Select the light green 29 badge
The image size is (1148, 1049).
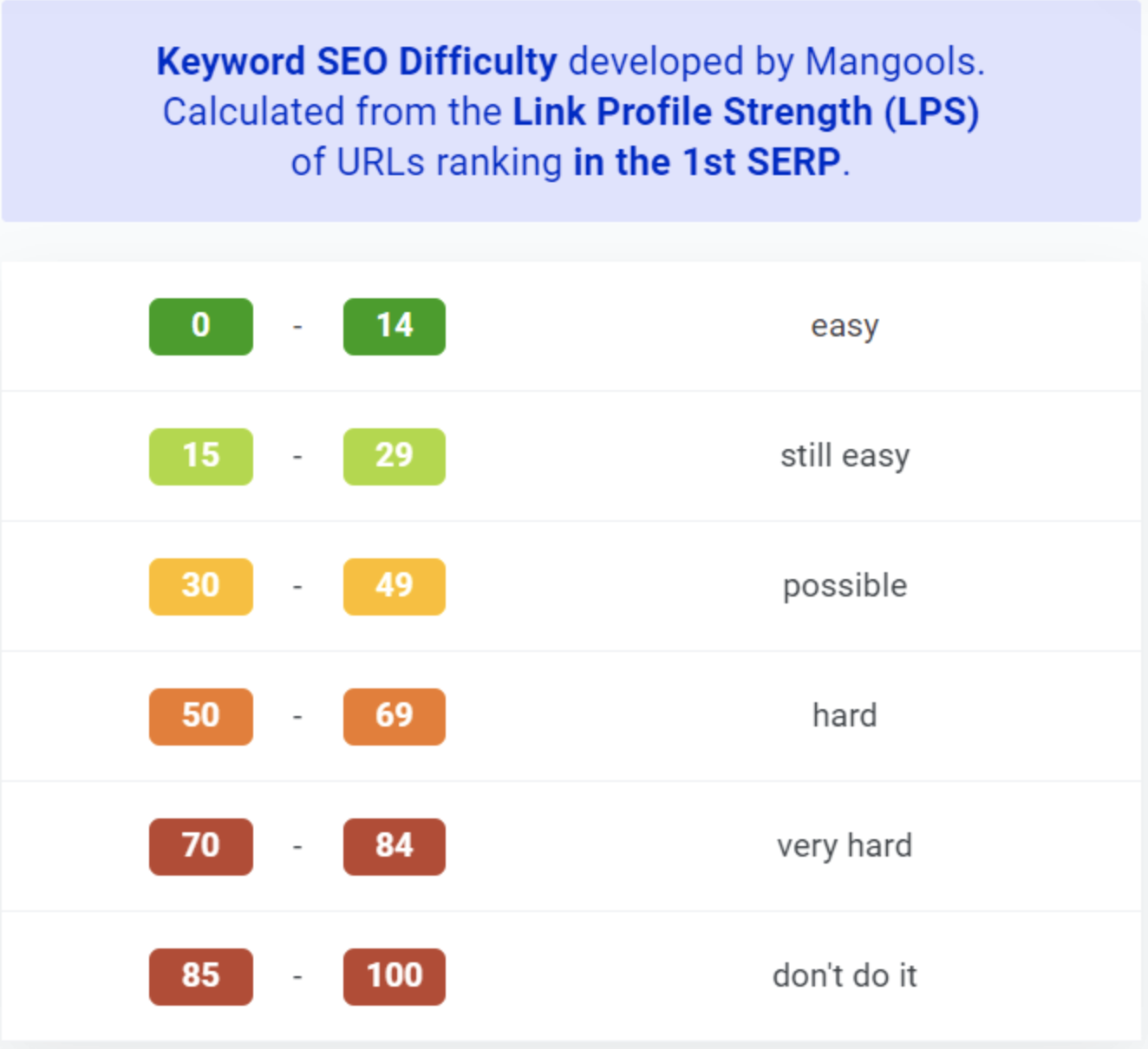point(394,456)
